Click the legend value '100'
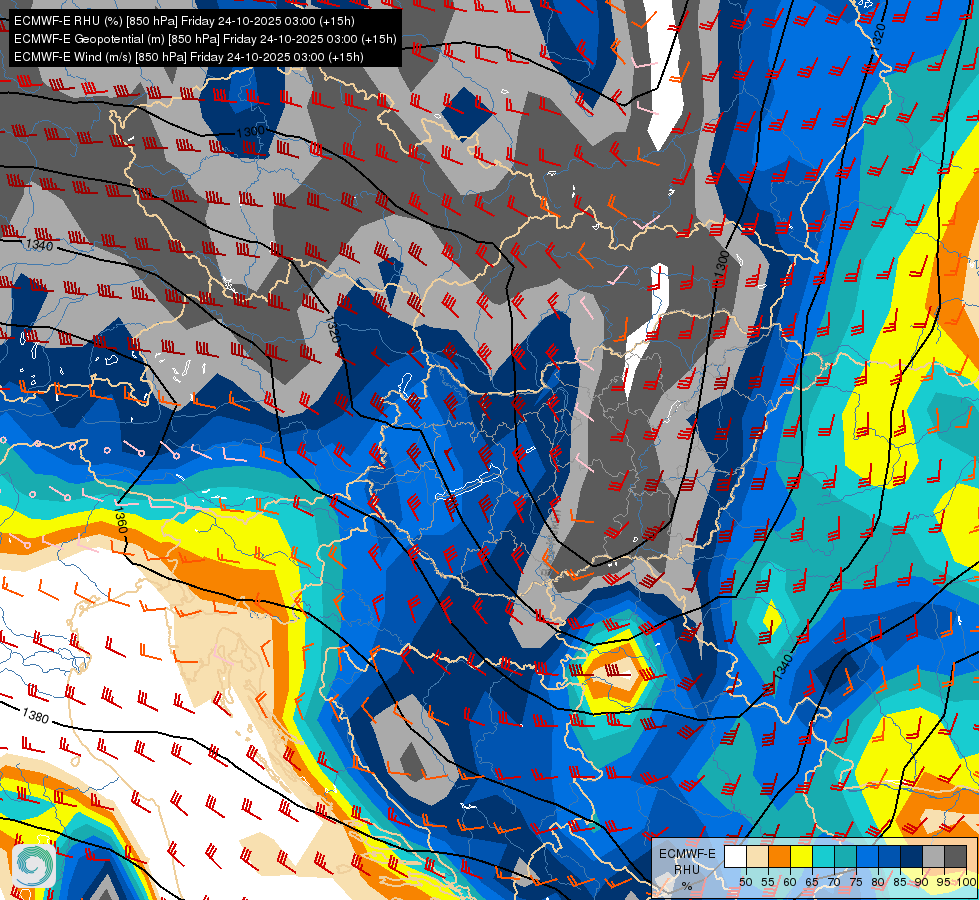This screenshot has width=979, height=900. pyautogui.click(x=967, y=882)
